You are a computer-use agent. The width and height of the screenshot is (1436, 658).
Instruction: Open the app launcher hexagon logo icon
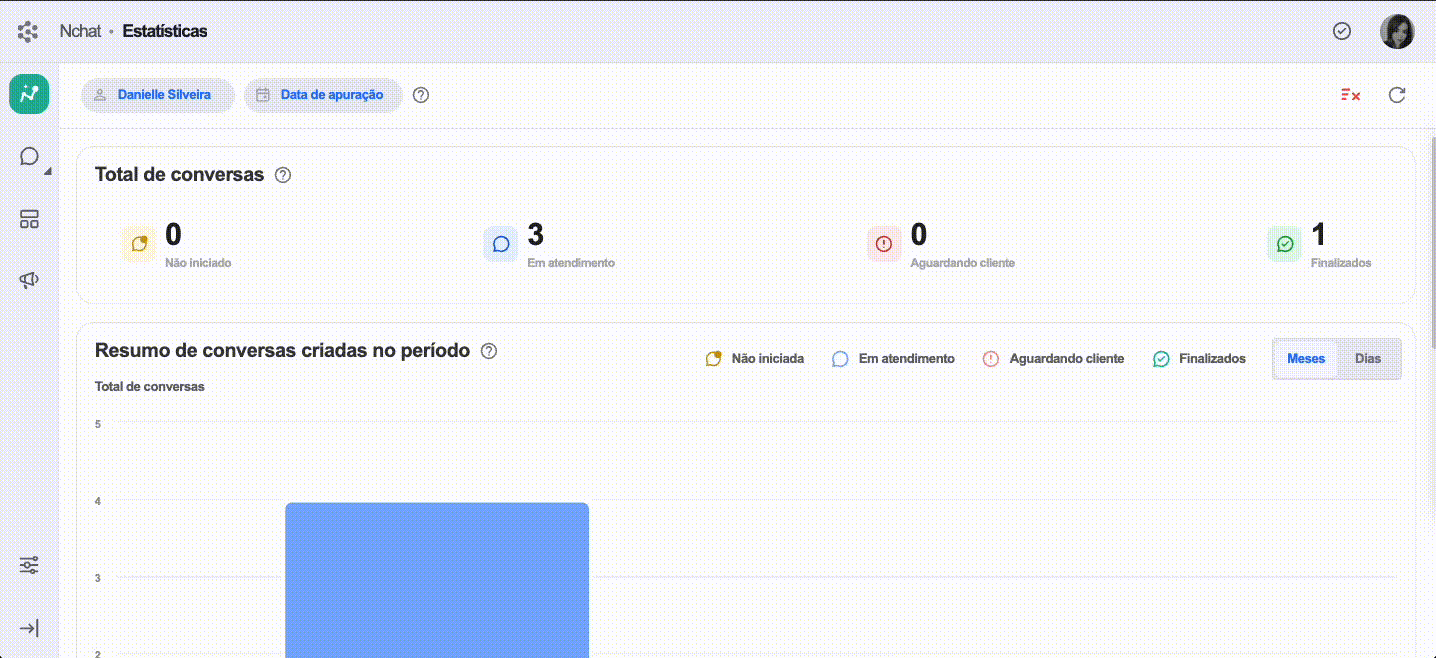[28, 31]
